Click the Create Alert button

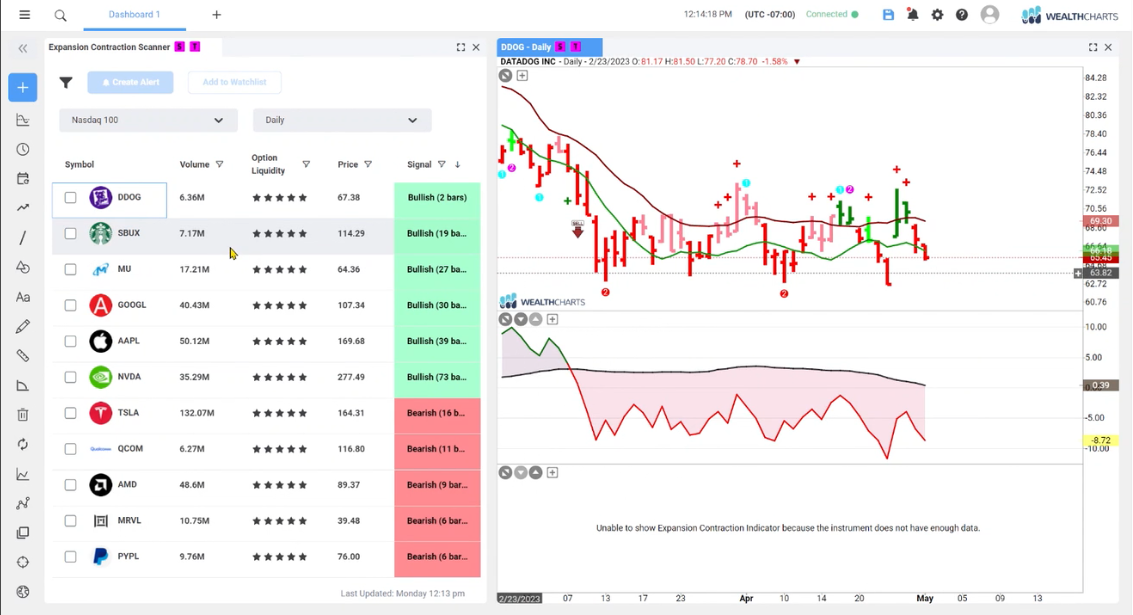[x=130, y=82]
